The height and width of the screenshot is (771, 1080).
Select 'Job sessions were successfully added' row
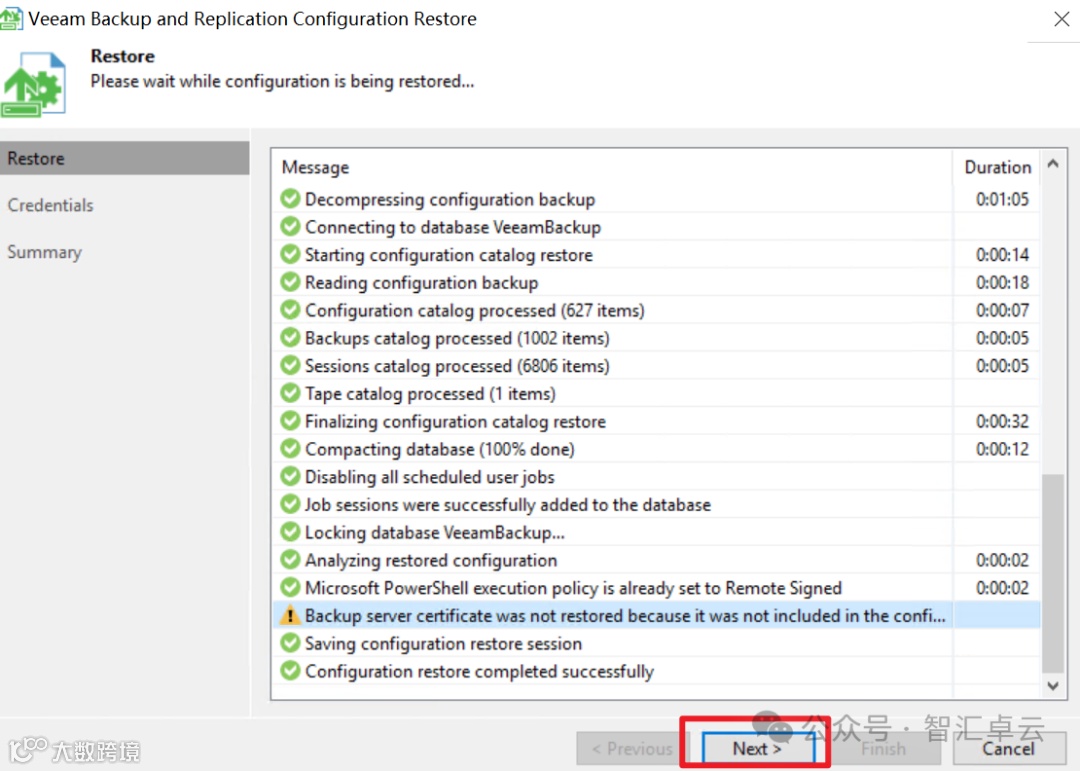click(656, 504)
